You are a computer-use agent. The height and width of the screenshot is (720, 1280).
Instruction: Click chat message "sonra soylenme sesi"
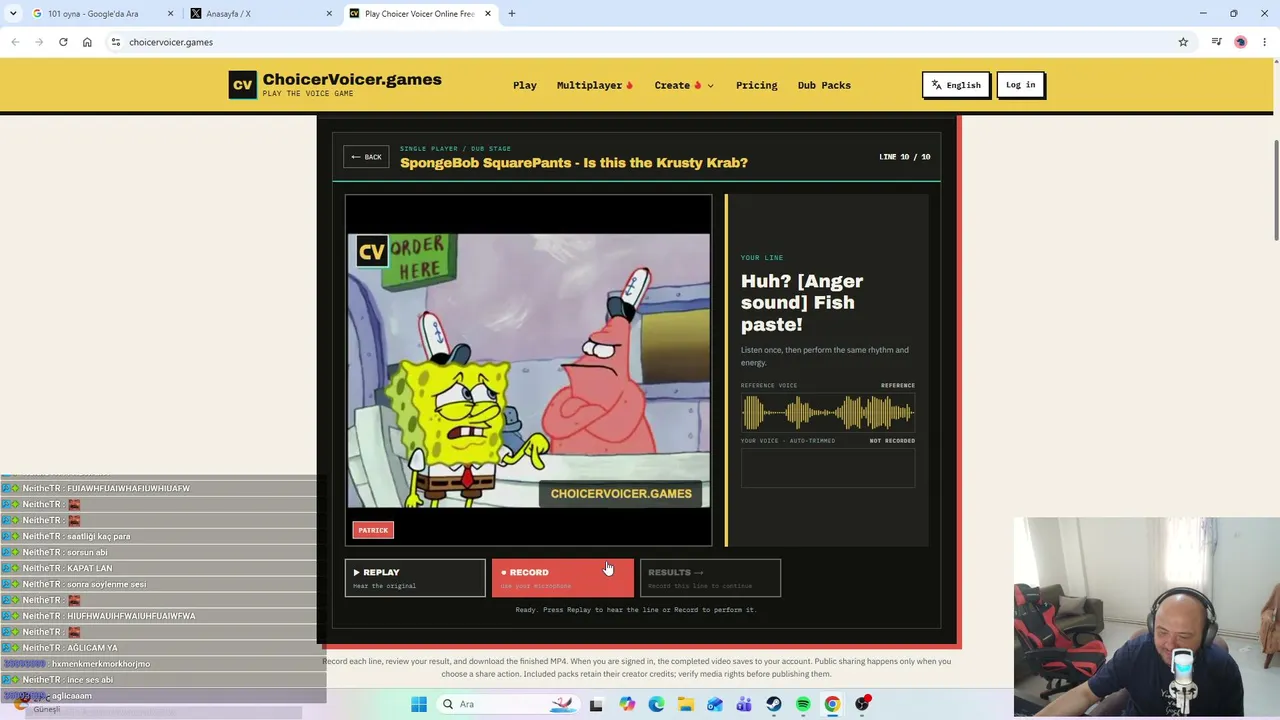[x=106, y=584]
